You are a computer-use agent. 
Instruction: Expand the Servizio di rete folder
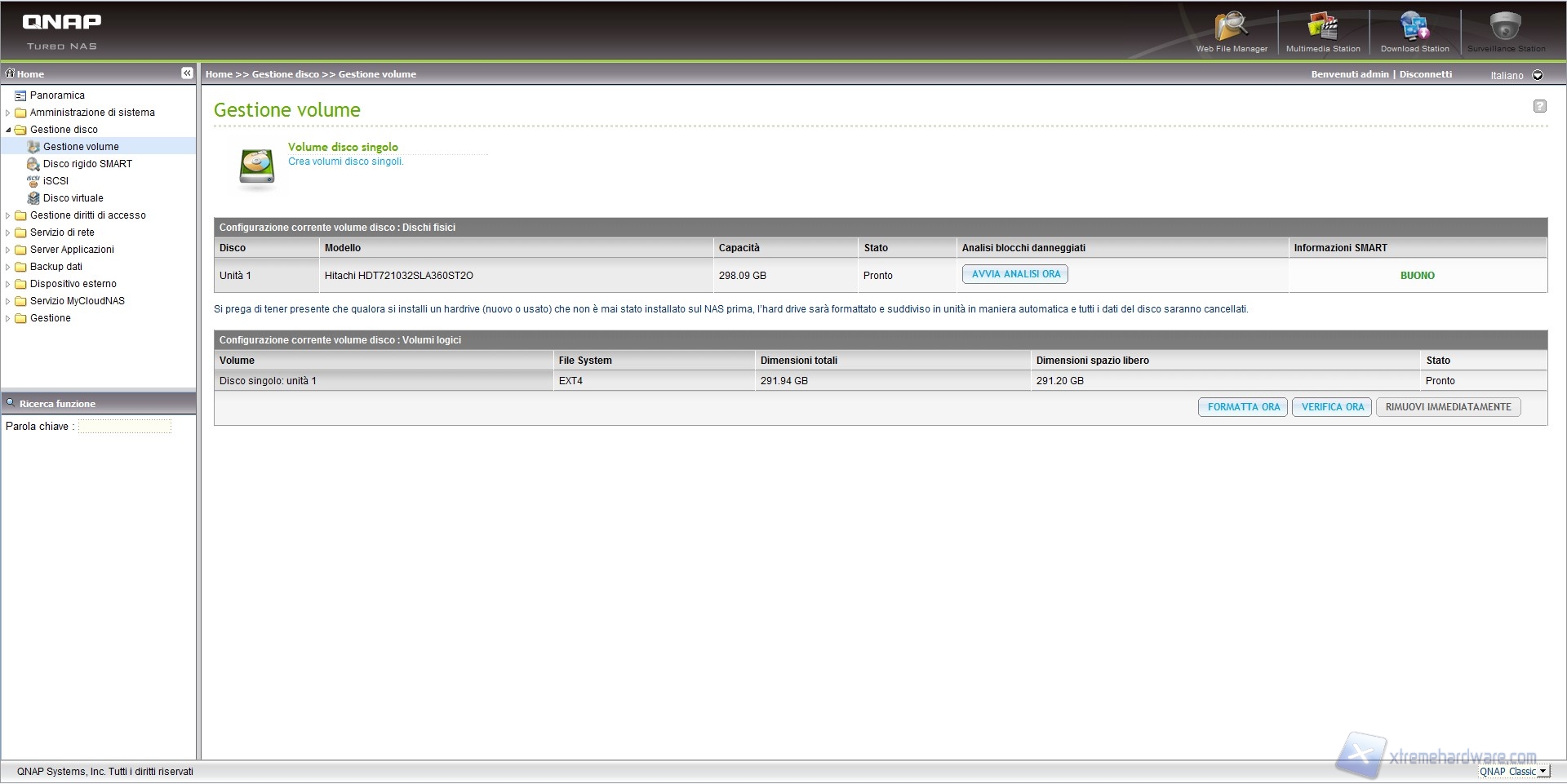click(8, 233)
